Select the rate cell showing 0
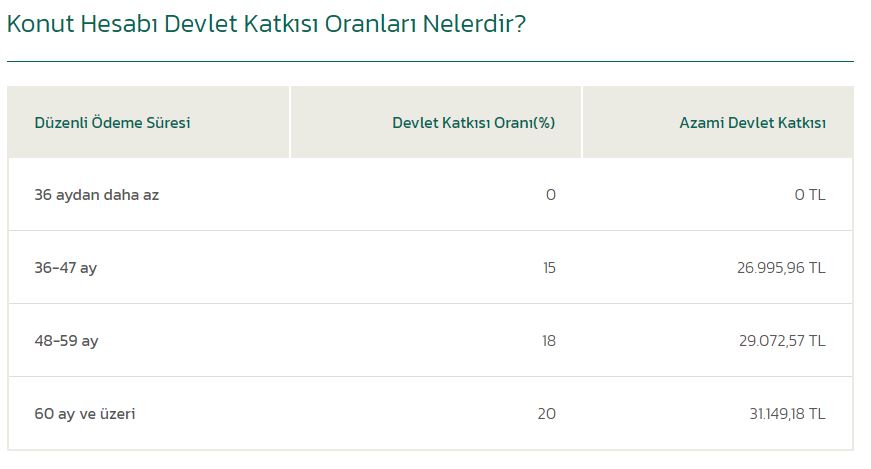The width and height of the screenshot is (871, 469). tap(550, 195)
